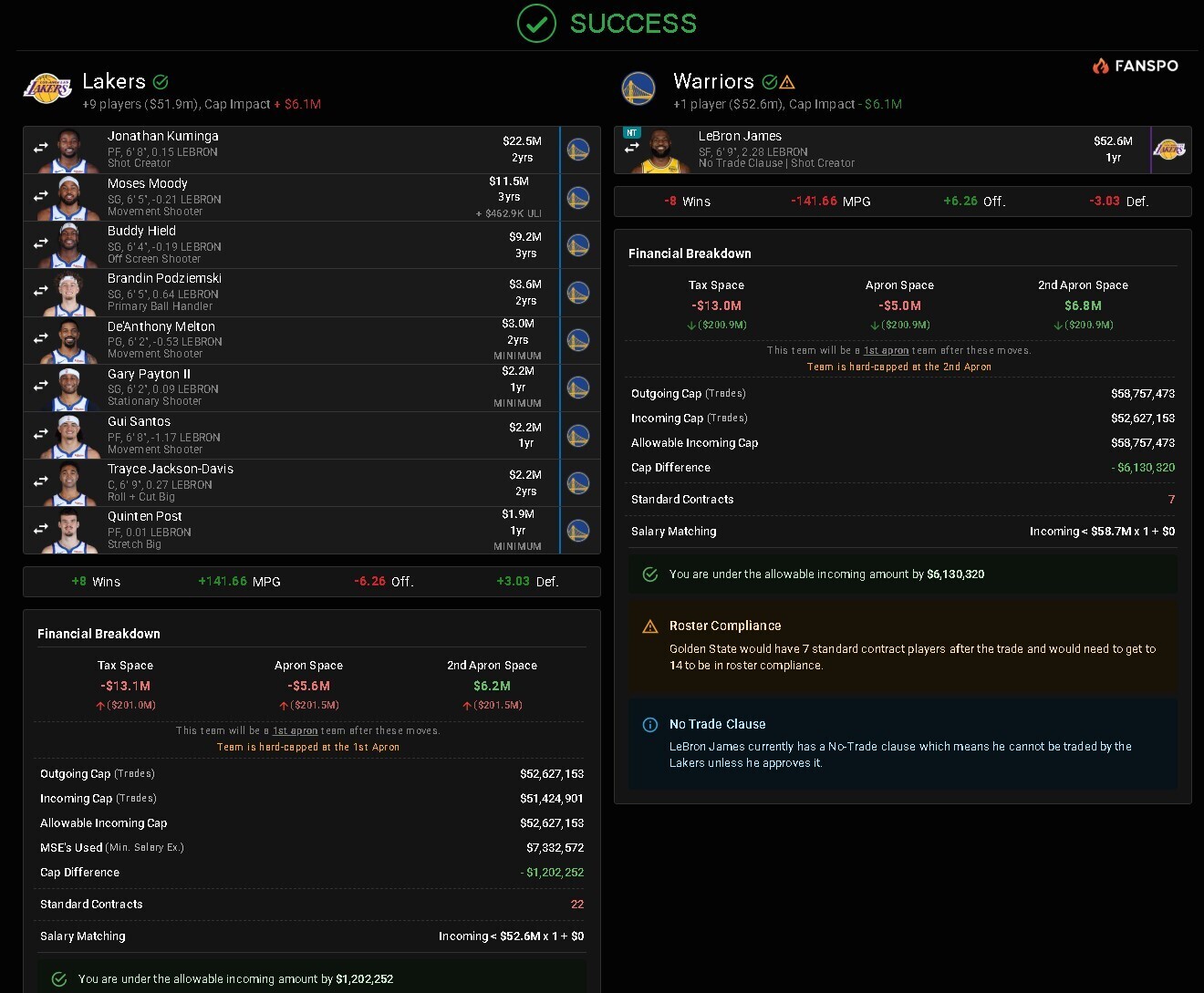Click the swap arrows beside Buddy Hield

[41, 243]
